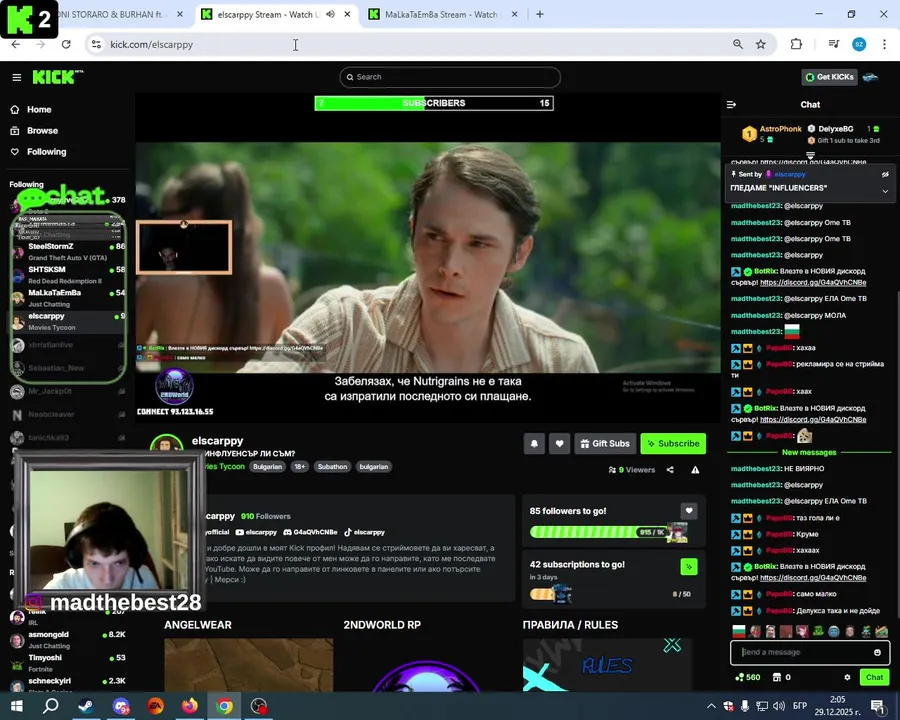The width and height of the screenshot is (900, 720).
Task: Go to Home in Kick sidebar
Action: tap(38, 110)
